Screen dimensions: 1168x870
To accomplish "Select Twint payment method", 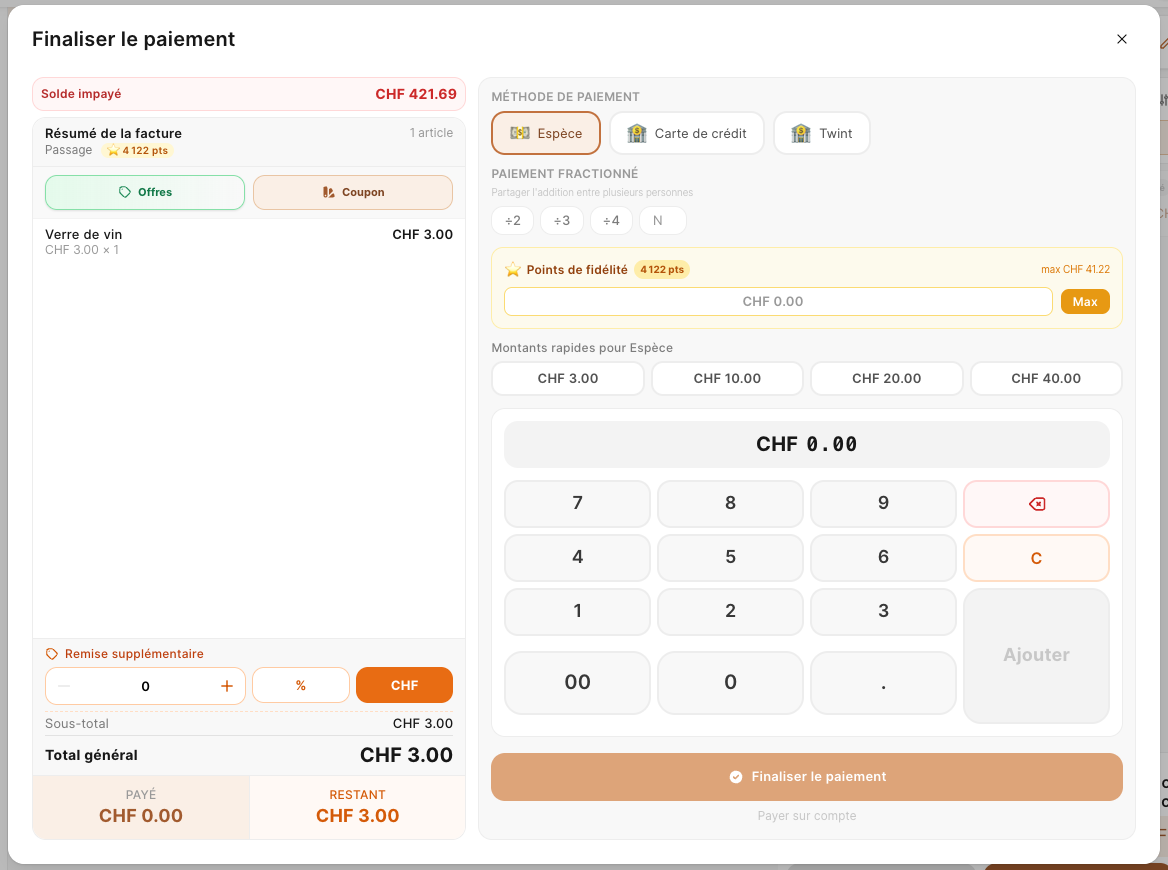I will pyautogui.click(x=822, y=133).
